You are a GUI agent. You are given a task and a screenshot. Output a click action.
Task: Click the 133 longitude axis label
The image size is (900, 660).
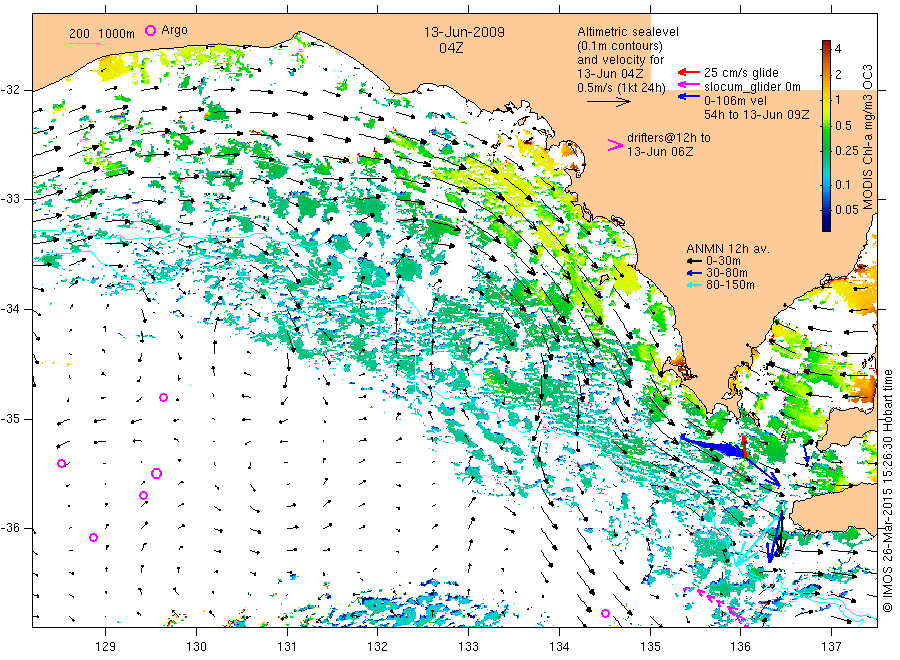click(468, 647)
